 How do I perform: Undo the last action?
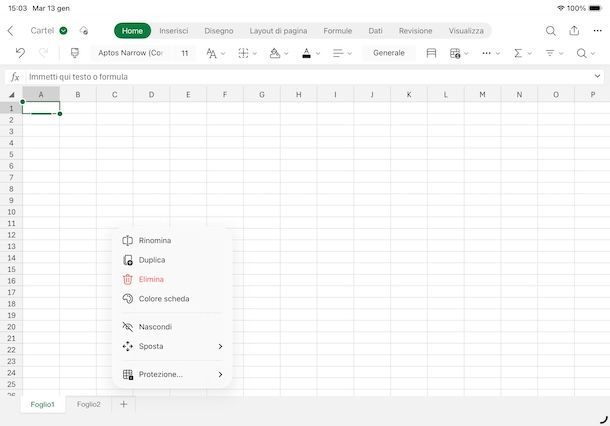click(20, 53)
